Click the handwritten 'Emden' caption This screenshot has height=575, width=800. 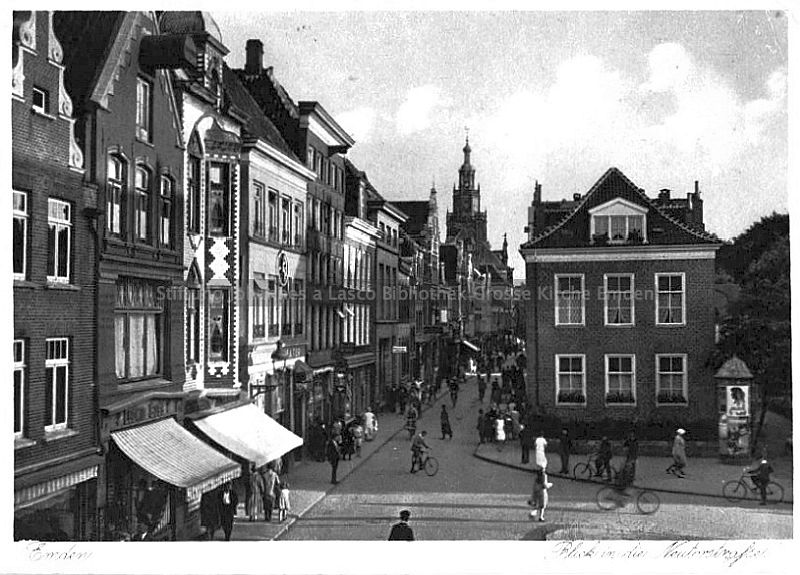[x=45, y=551]
